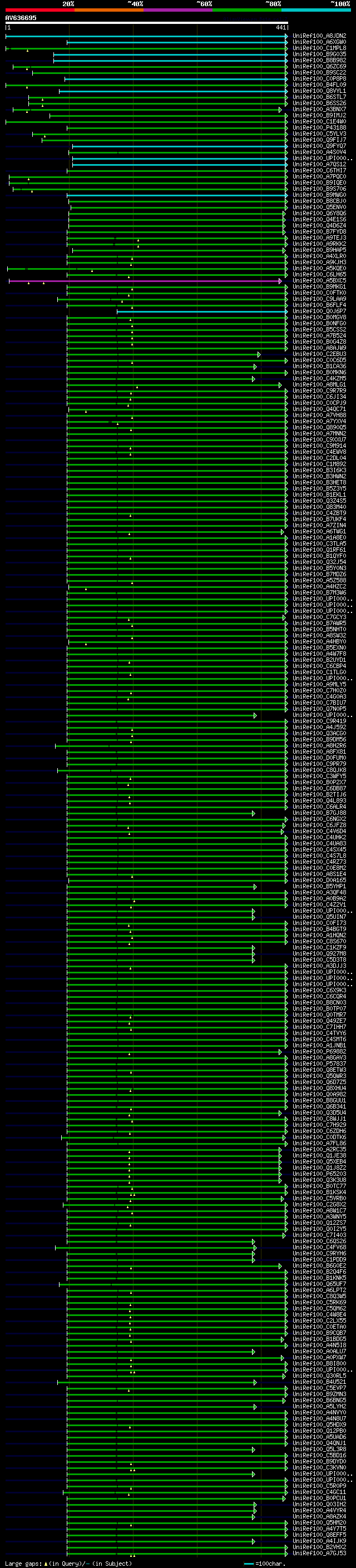Open hit UniRef100_B9GG35
The height and width of the screenshot is (1568, 356).
coord(319,54)
